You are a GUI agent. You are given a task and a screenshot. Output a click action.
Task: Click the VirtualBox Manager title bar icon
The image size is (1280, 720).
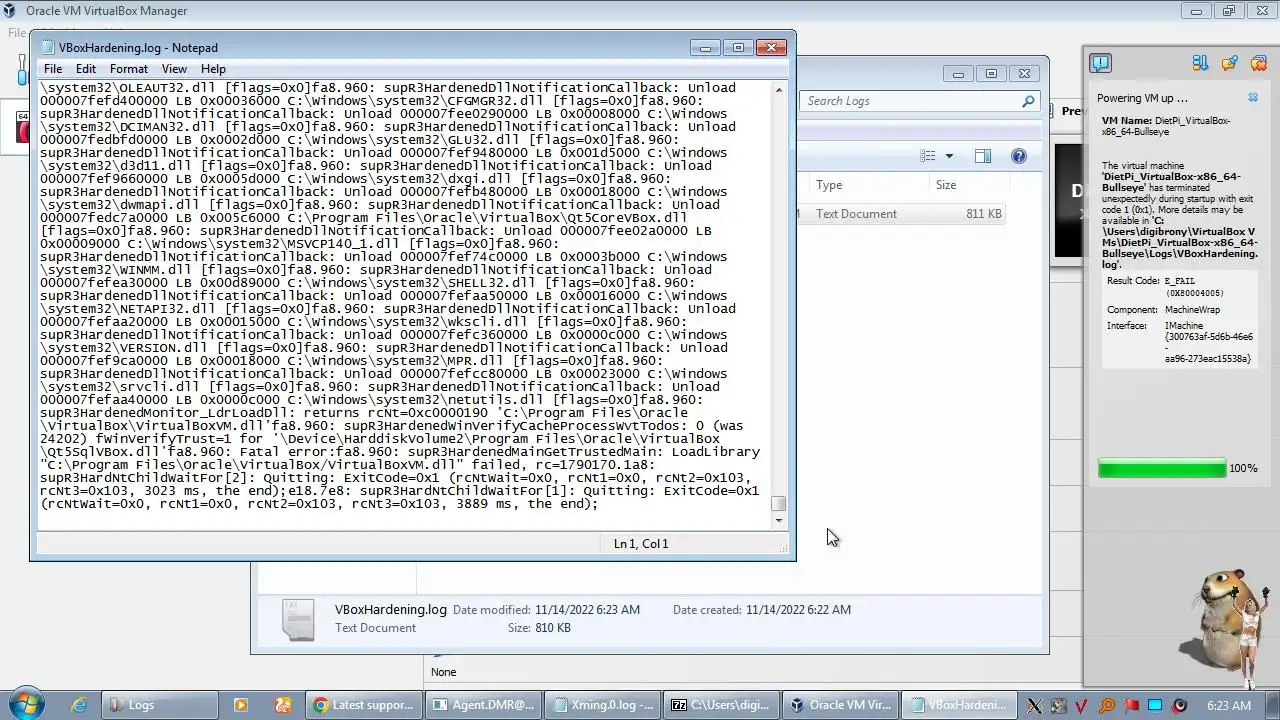tap(12, 11)
